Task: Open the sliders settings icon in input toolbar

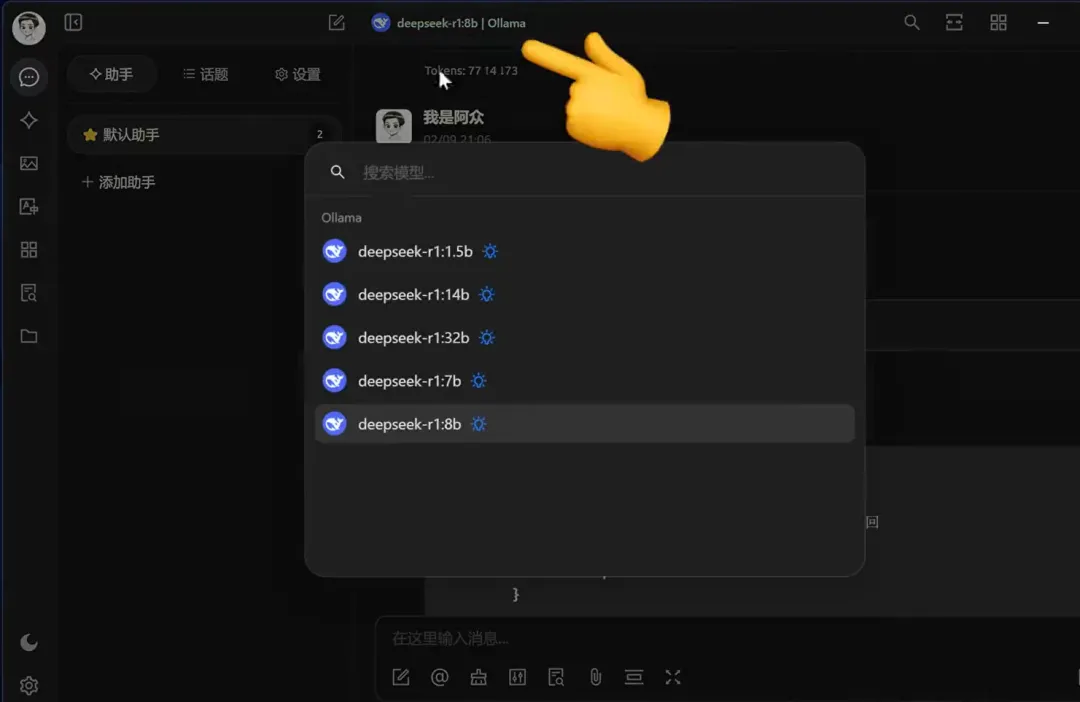Action: 517,677
